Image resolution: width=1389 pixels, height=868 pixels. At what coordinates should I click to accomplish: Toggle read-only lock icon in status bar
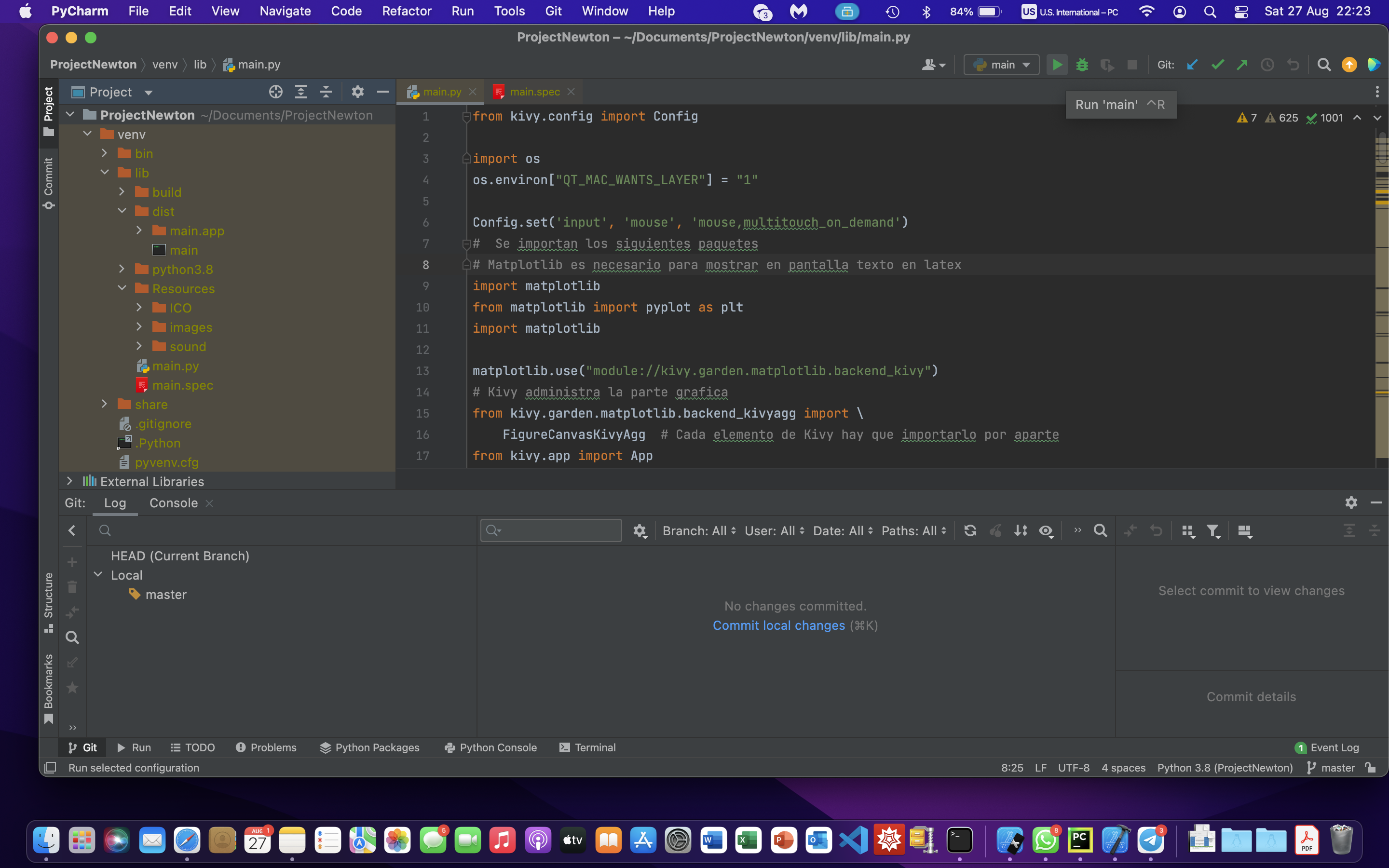point(1371,768)
